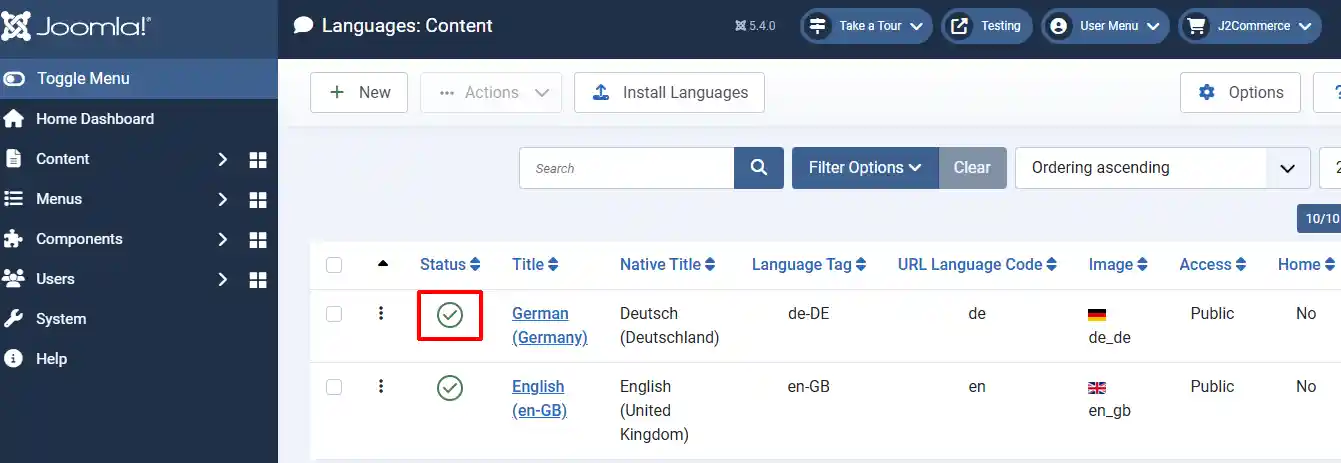Select the English row checkbox

334,387
